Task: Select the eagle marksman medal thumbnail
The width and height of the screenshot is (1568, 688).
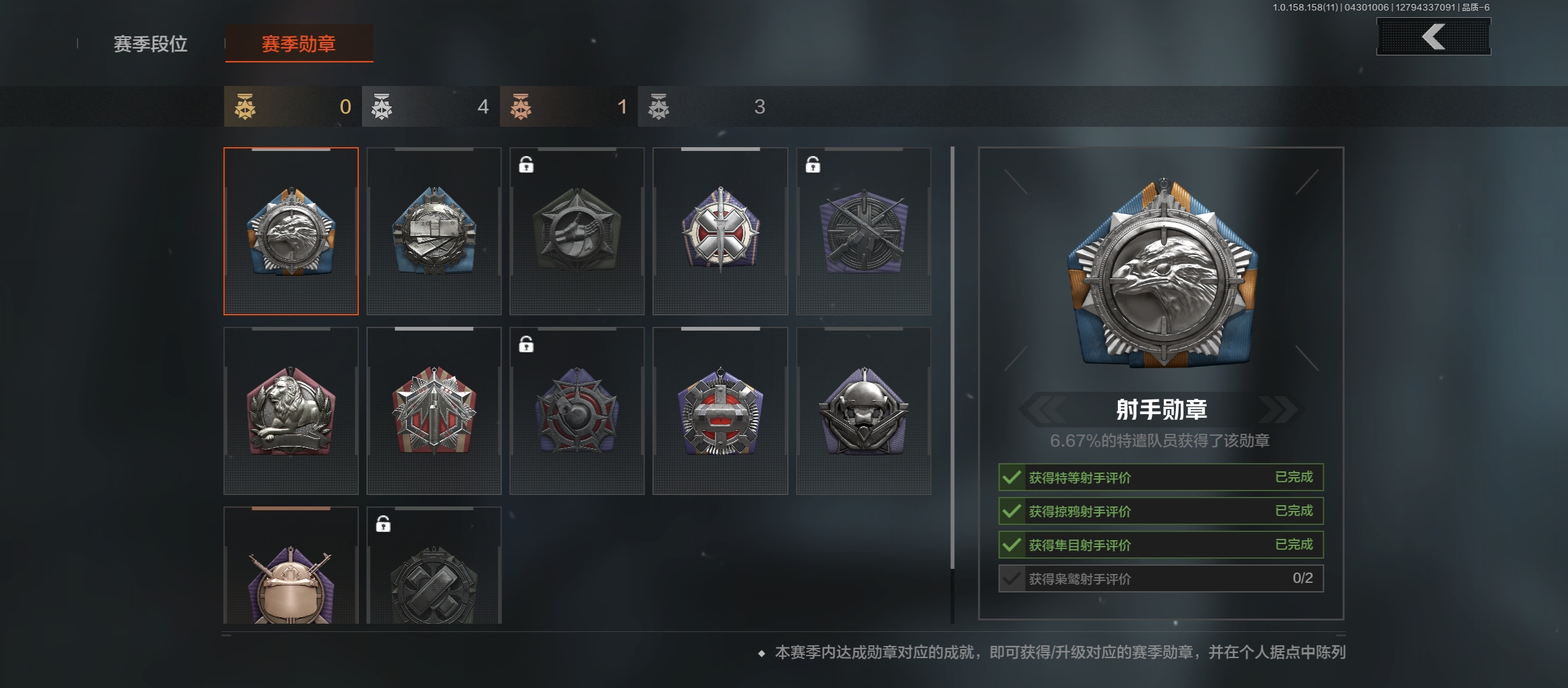Action: (291, 231)
